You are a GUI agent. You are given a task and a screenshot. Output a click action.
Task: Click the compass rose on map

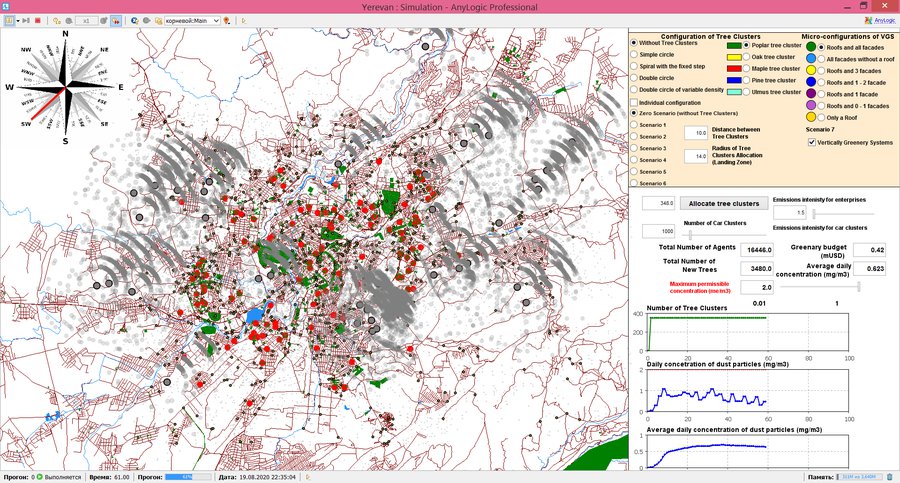(x=65, y=87)
